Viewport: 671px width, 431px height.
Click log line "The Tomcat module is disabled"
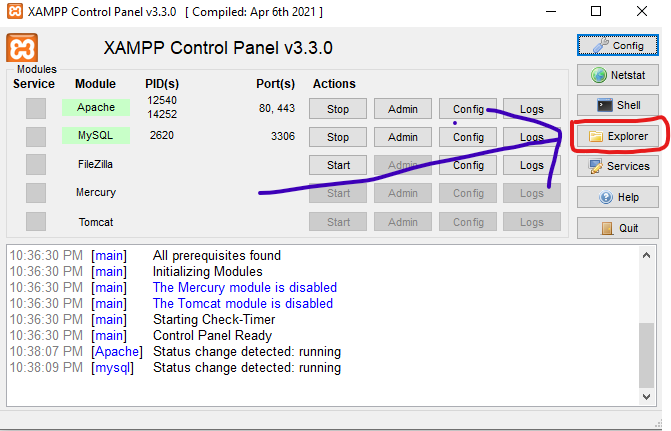point(243,303)
